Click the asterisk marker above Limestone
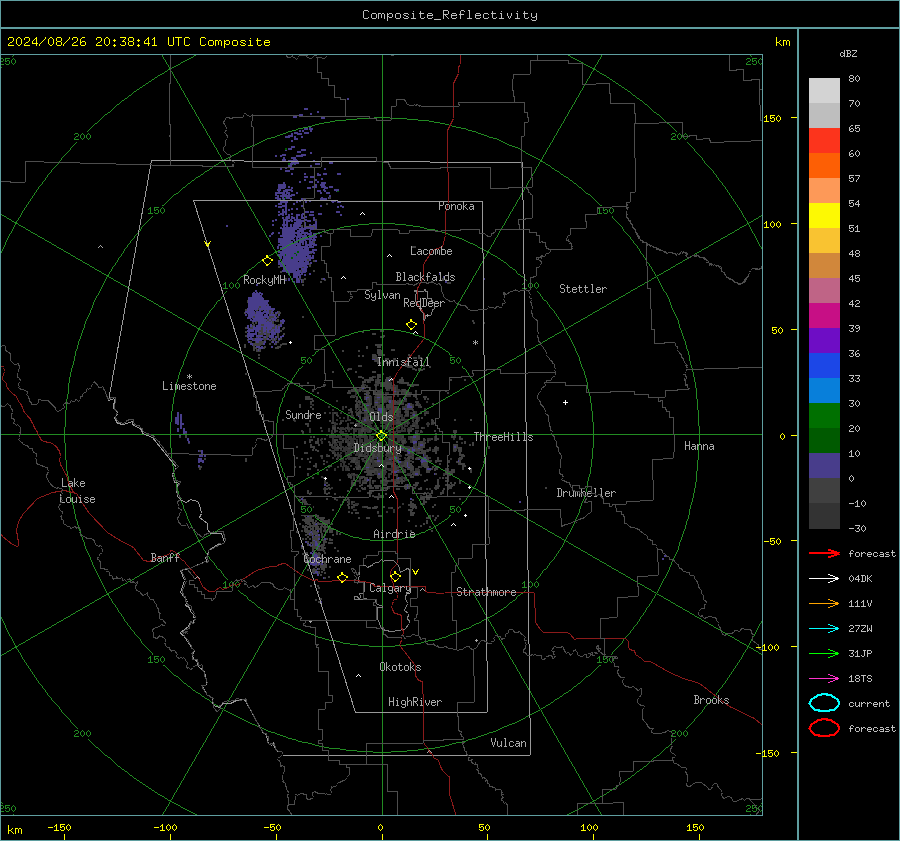Viewport: 900px width, 841px height. (189, 377)
